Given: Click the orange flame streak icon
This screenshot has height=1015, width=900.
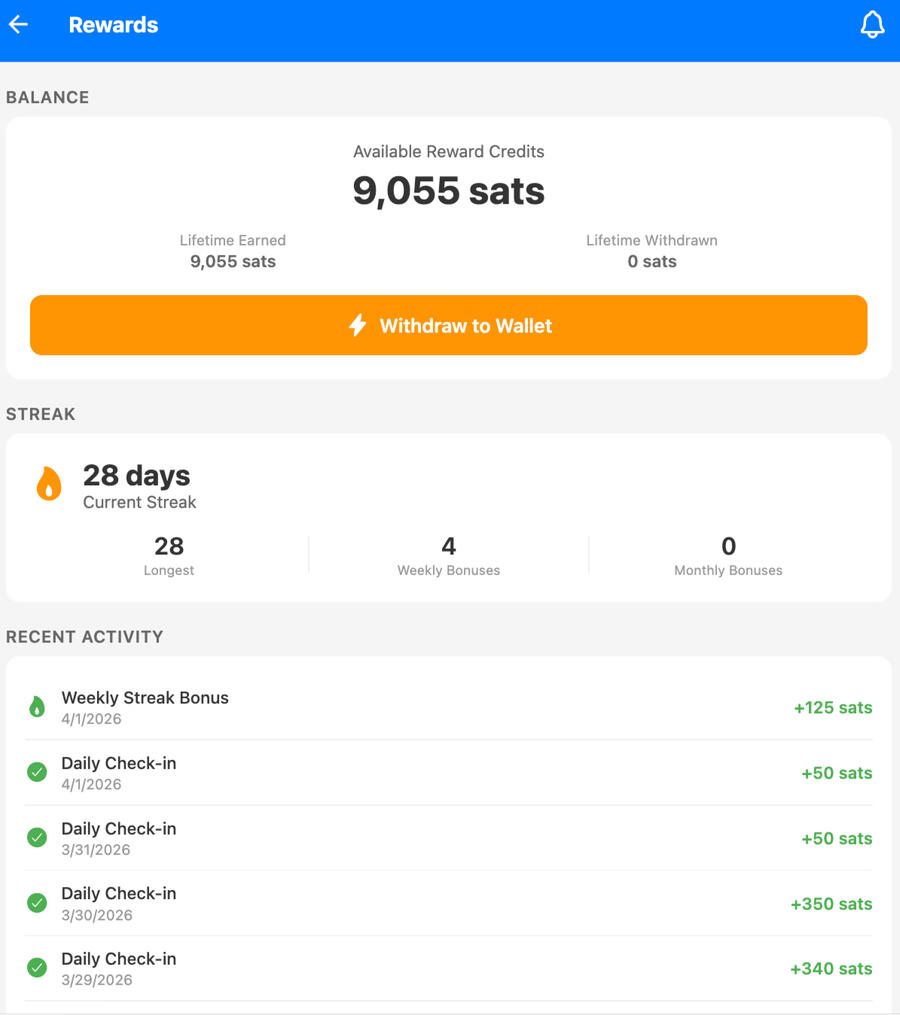Looking at the screenshot, I should pyautogui.click(x=49, y=485).
